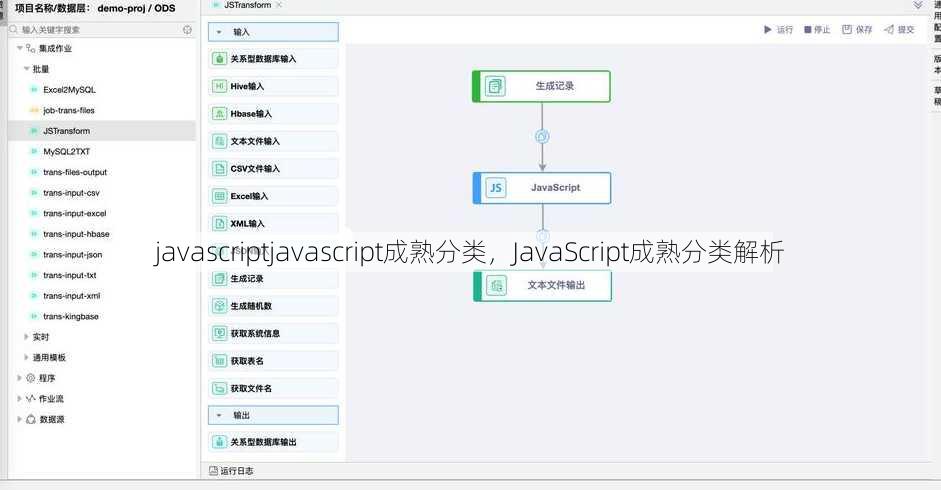Open trans-input-xml job
941x490 pixels.
click(71, 295)
